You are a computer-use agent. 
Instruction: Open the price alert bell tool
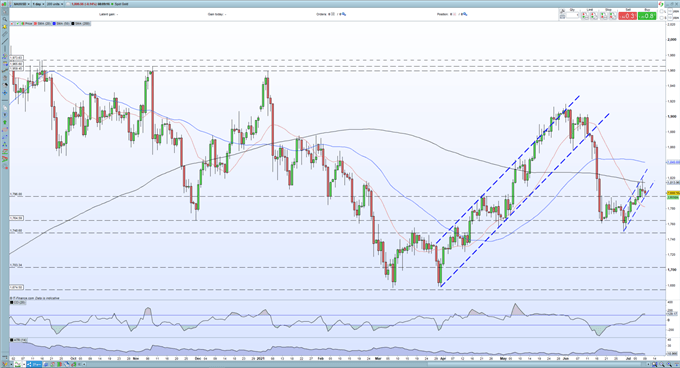pos(5,26)
